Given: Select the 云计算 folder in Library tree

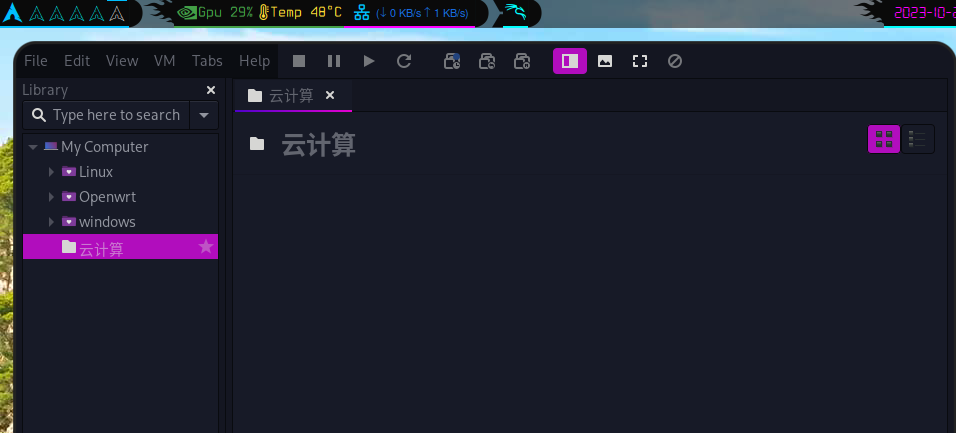Looking at the screenshot, I should tap(120, 246).
